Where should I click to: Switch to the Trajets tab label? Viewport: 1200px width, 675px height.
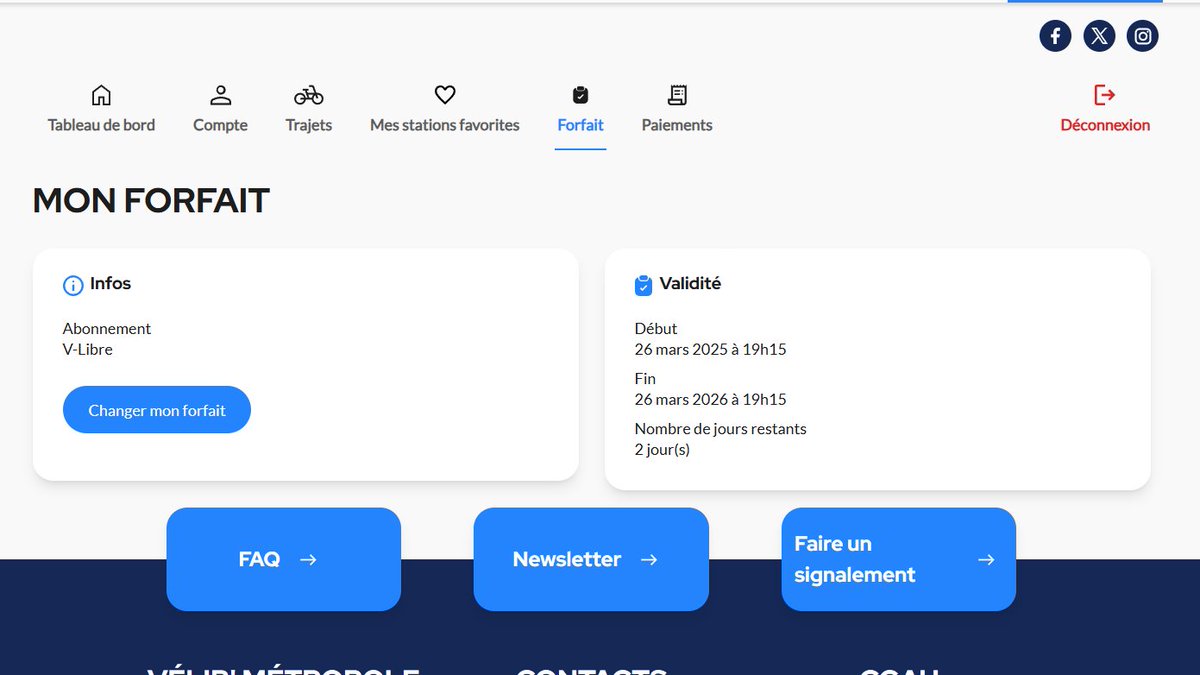point(308,126)
